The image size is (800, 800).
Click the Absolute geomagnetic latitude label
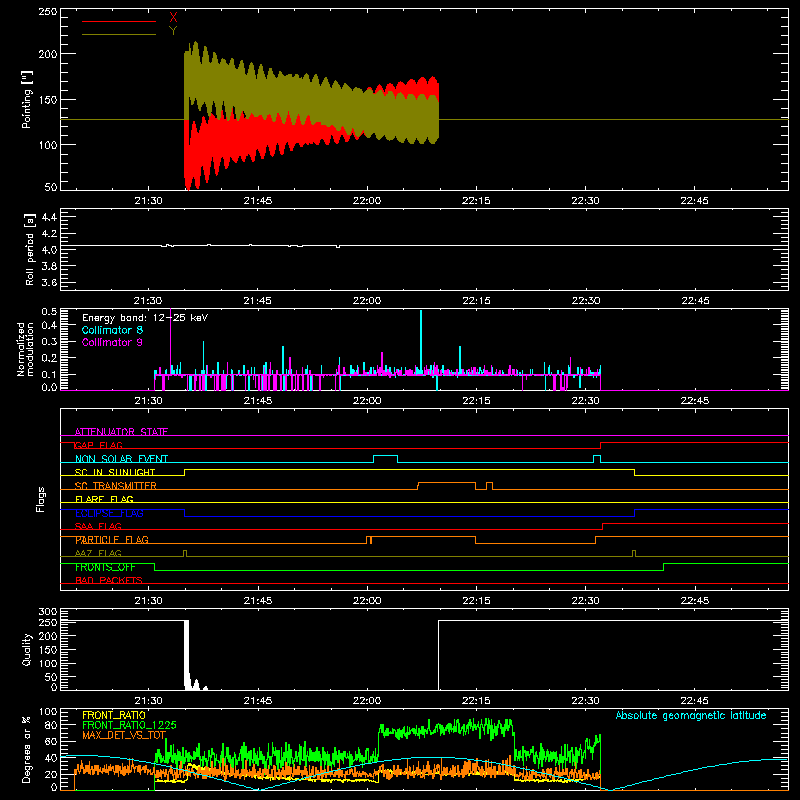tap(691, 715)
